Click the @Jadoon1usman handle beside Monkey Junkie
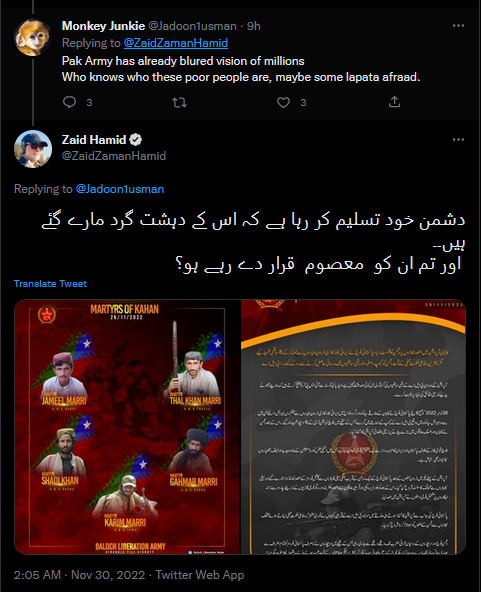The image size is (481, 592). pos(192,26)
